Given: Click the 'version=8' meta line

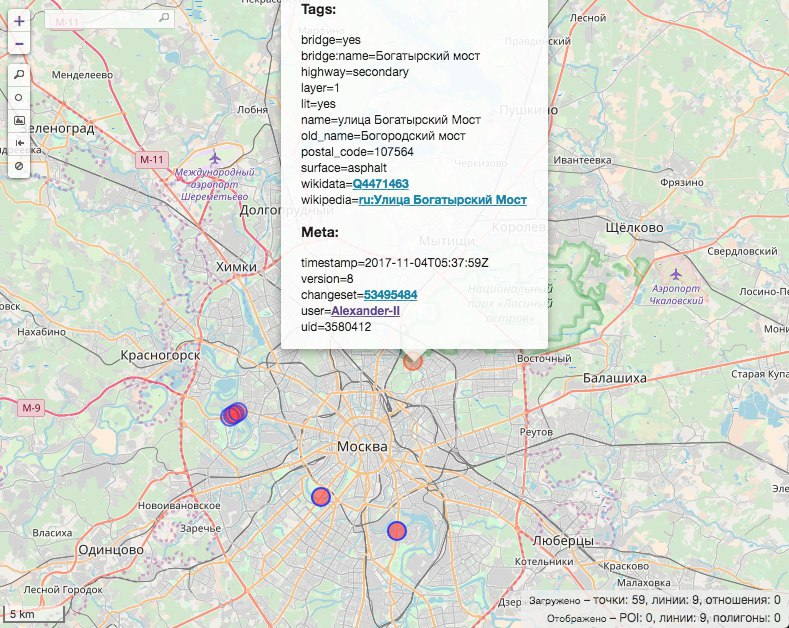Looking at the screenshot, I should pos(327,279).
